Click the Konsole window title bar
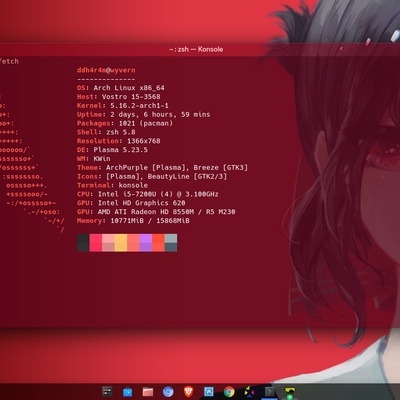The height and width of the screenshot is (400, 400). click(x=196, y=49)
